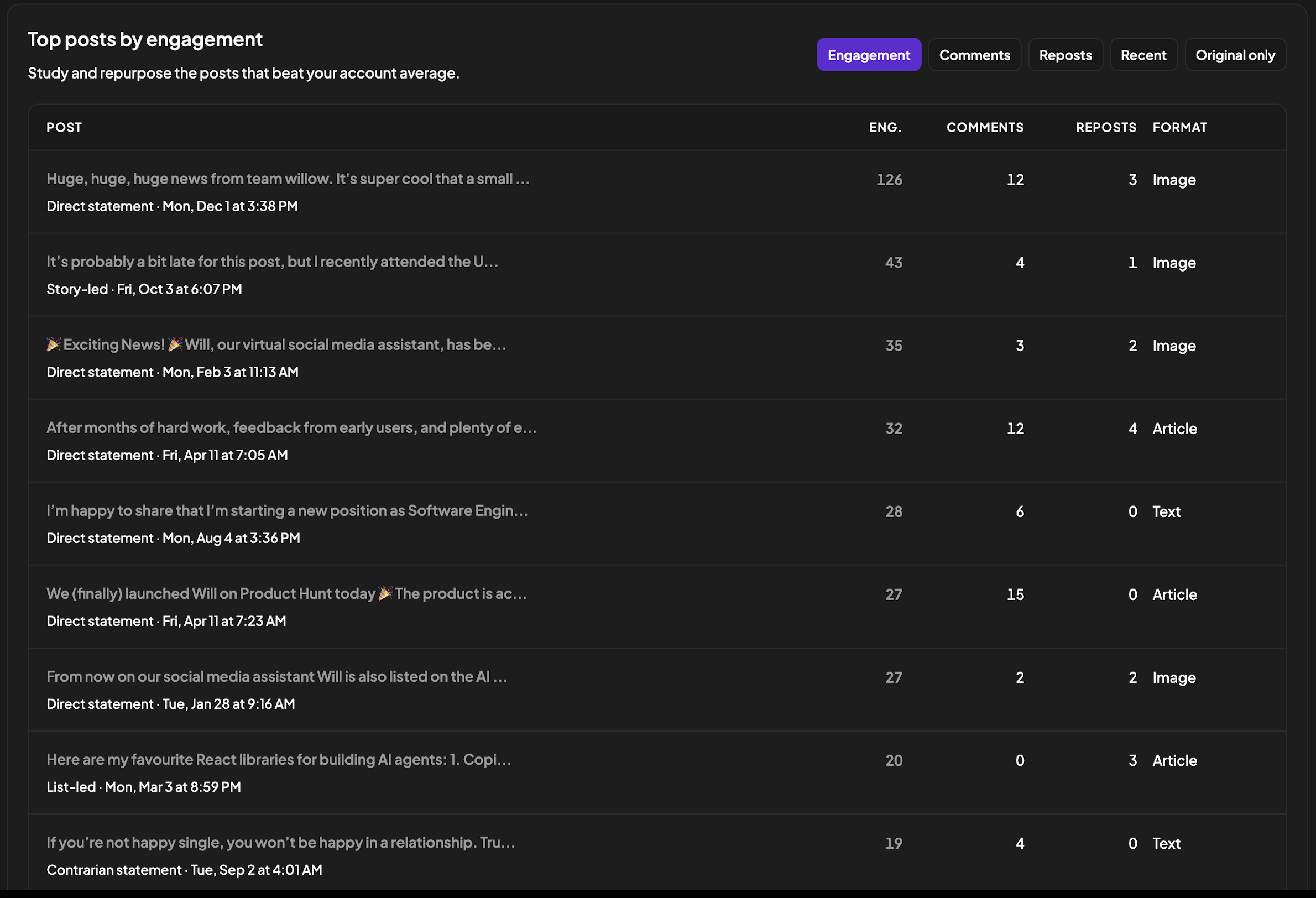The image size is (1316, 898).
Task: Open the 'After months of hard work' post
Action: [291, 427]
